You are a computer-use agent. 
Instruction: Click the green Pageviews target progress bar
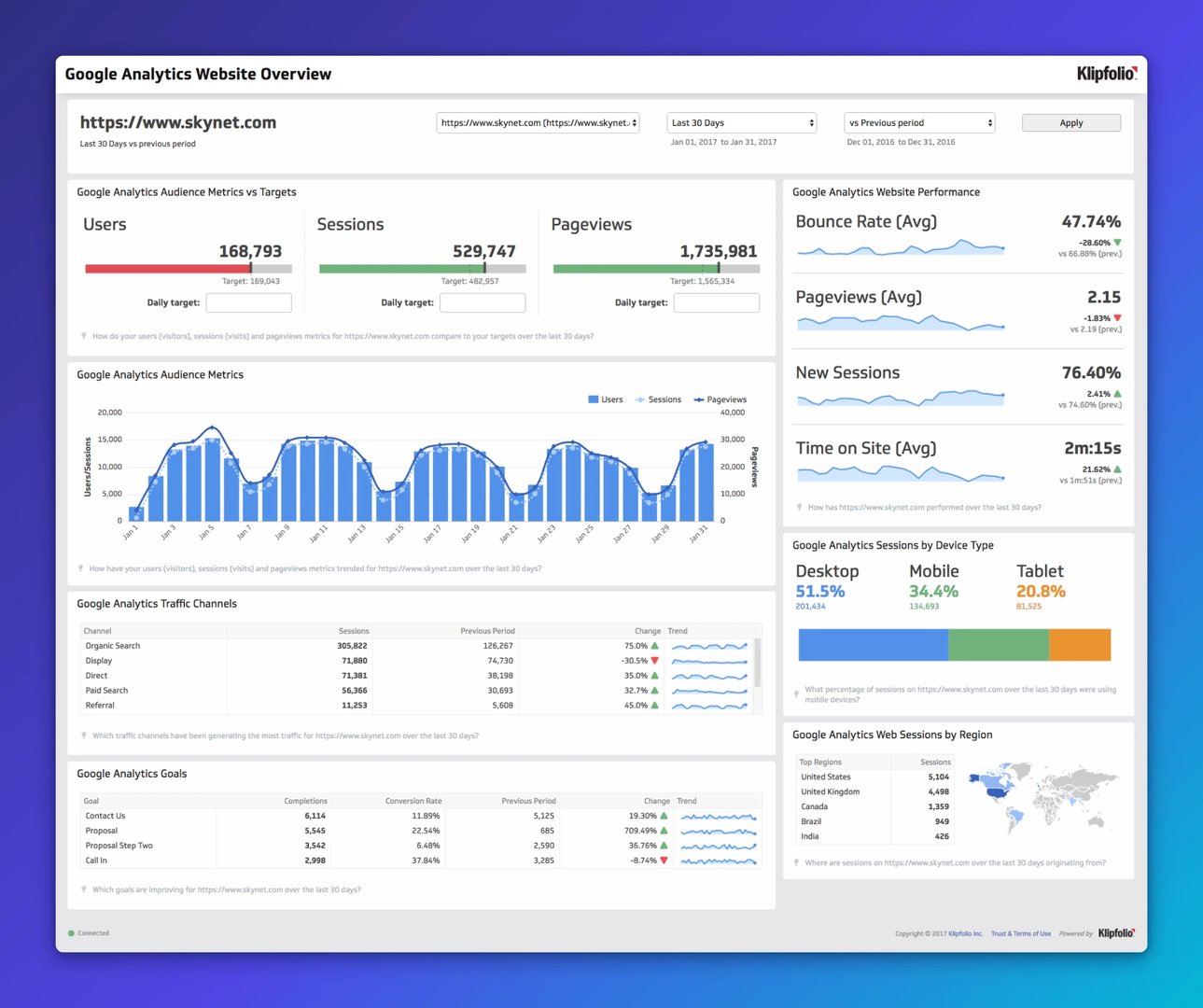636,269
